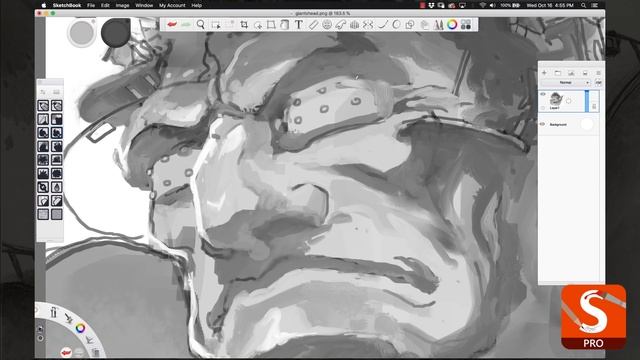The height and width of the screenshot is (360, 640).
Task: Select the swirl blend brush
Action: (43, 187)
